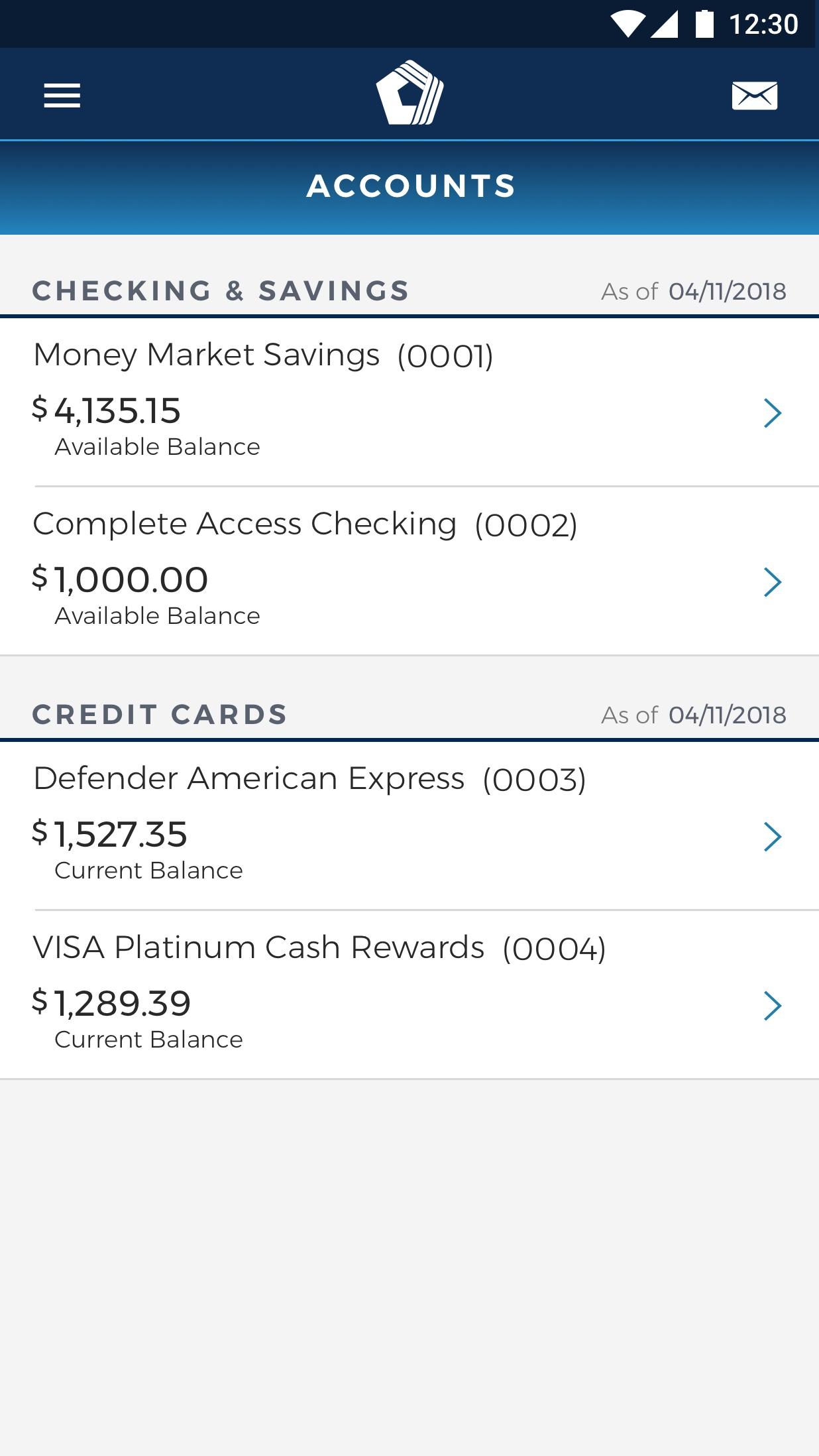Select the $1,527.35 current balance

tap(110, 833)
